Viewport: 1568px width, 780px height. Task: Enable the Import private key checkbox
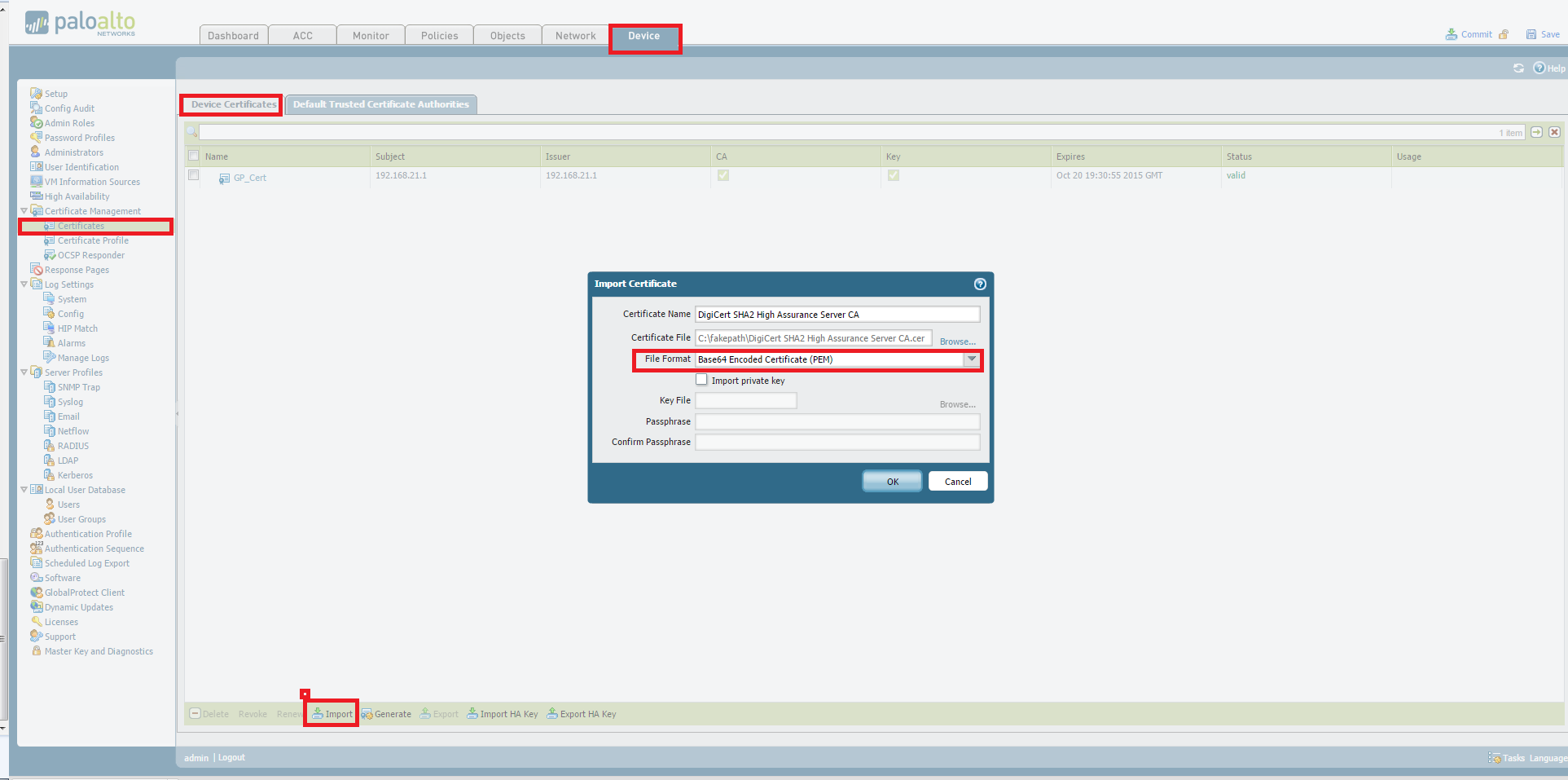coord(701,379)
